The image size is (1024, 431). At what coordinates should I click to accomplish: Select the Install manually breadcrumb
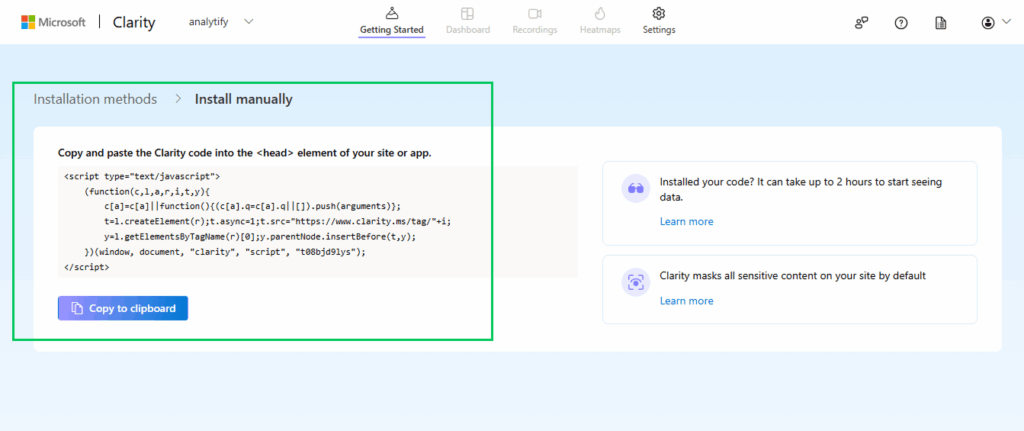tap(244, 99)
